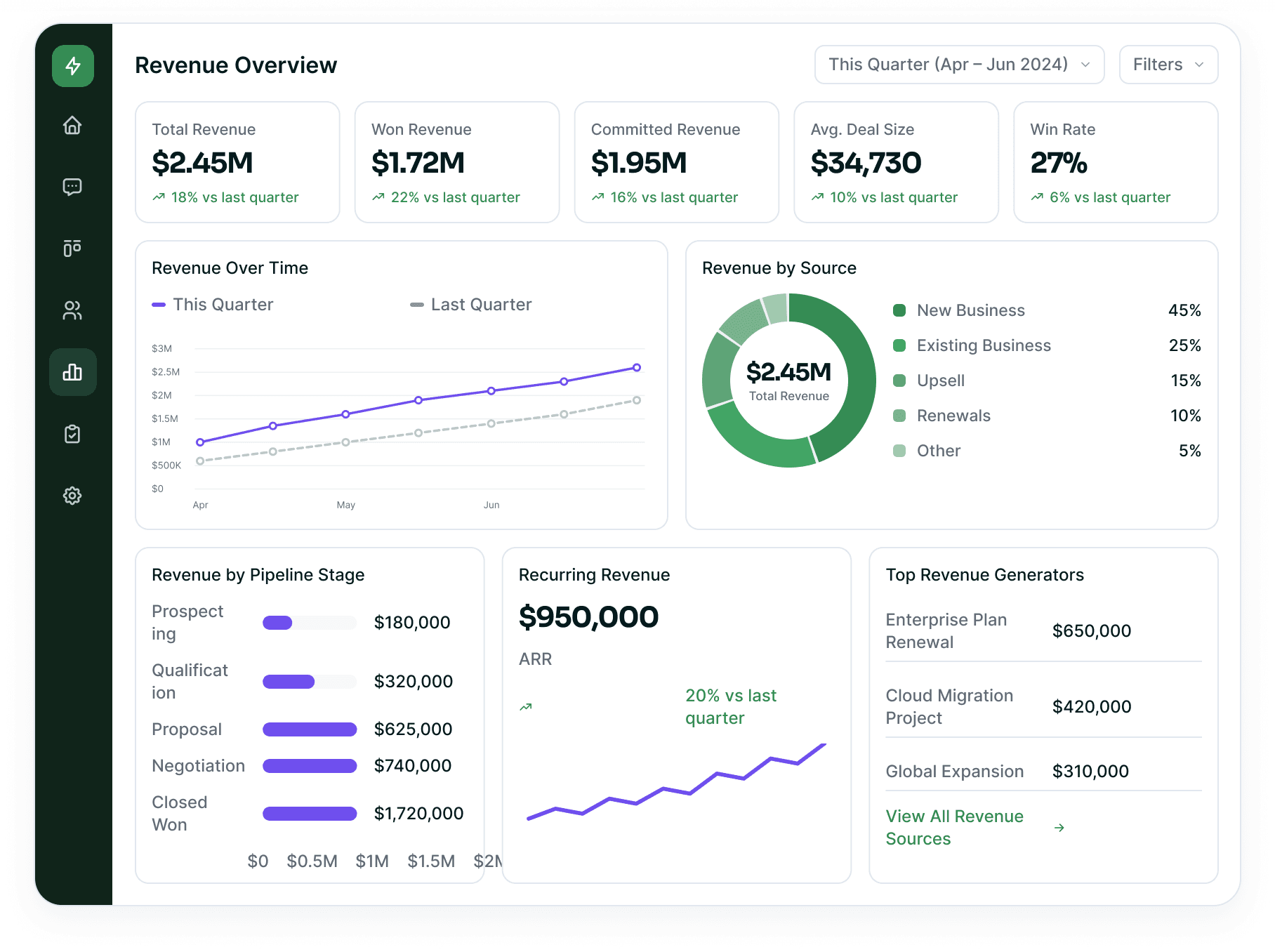Open the Kanban board sidebar icon
The height and width of the screenshot is (952, 1275).
[x=72, y=248]
